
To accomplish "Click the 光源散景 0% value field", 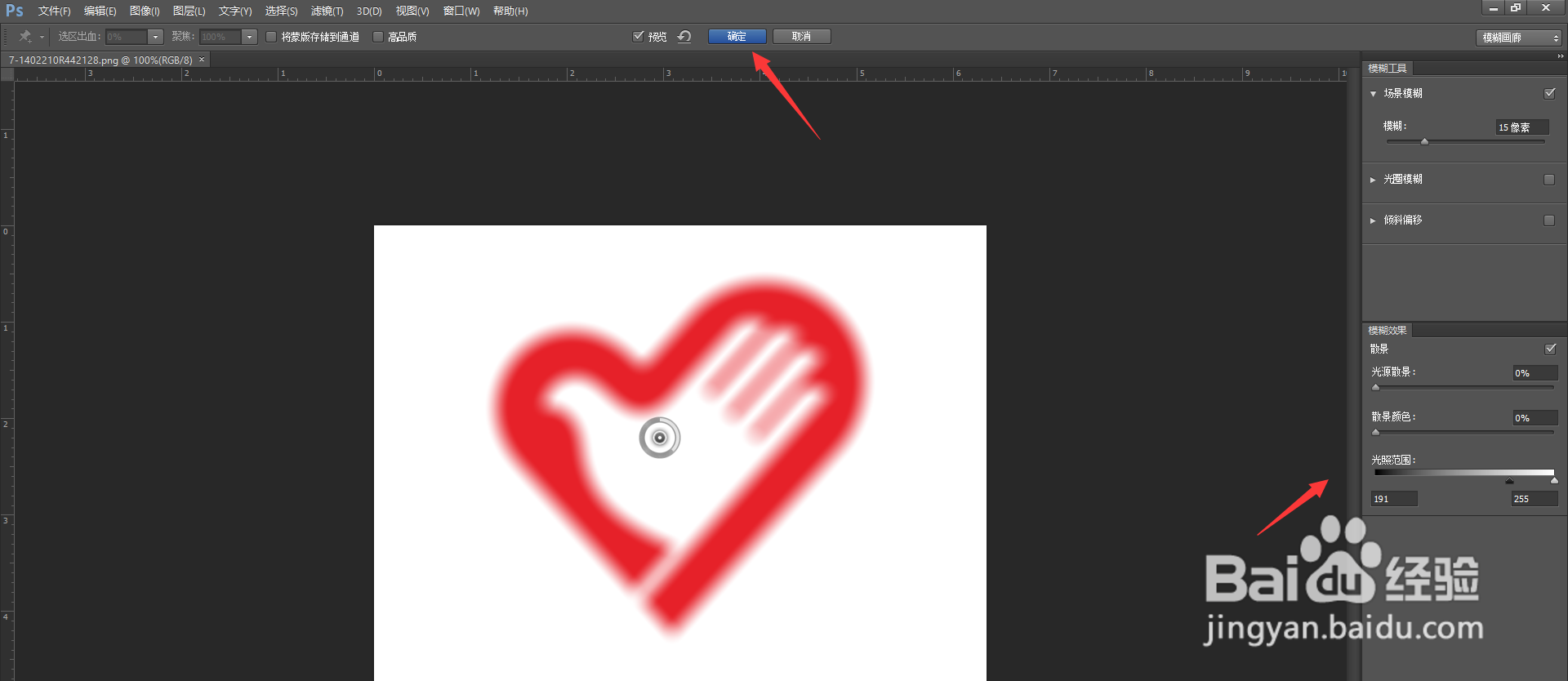I will pos(1535,373).
